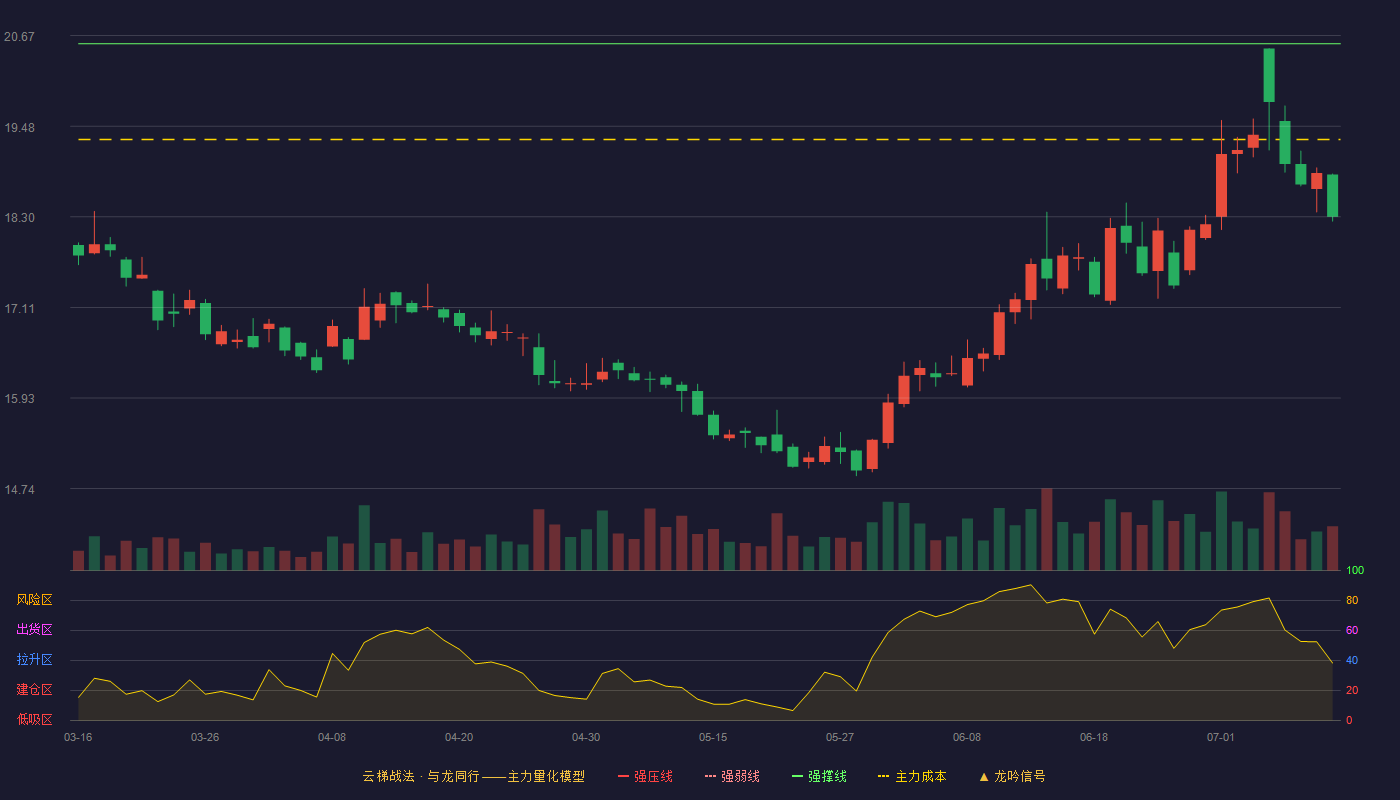Click the 20.67 price axis label

(19, 37)
